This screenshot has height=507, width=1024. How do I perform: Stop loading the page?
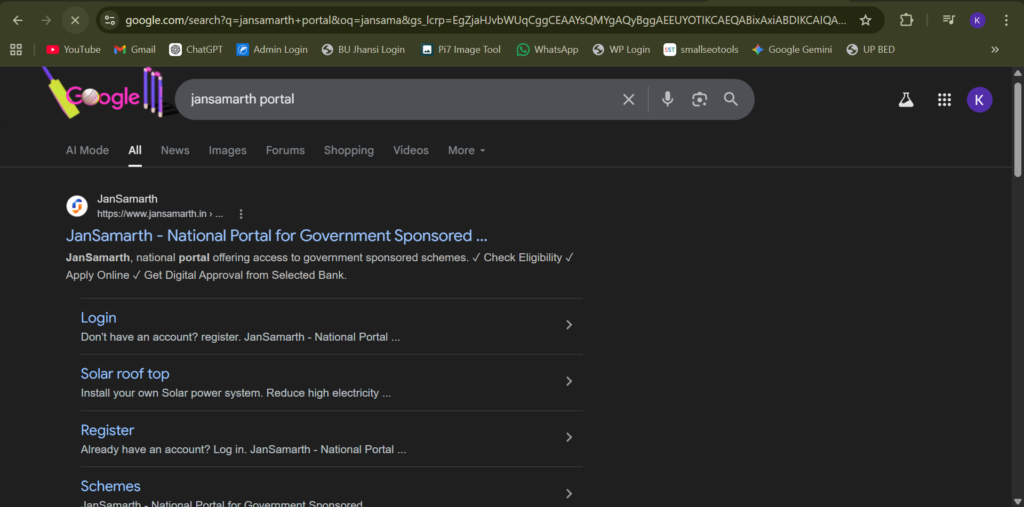pos(75,20)
